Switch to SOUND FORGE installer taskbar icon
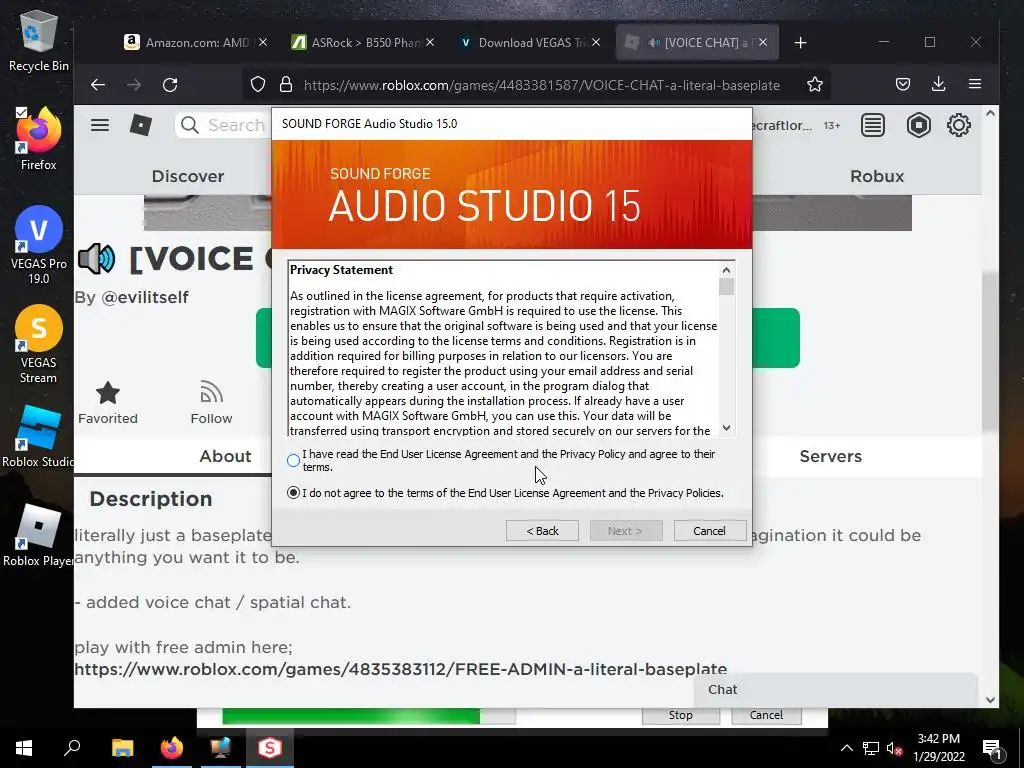Image resolution: width=1024 pixels, height=768 pixels. coord(270,748)
